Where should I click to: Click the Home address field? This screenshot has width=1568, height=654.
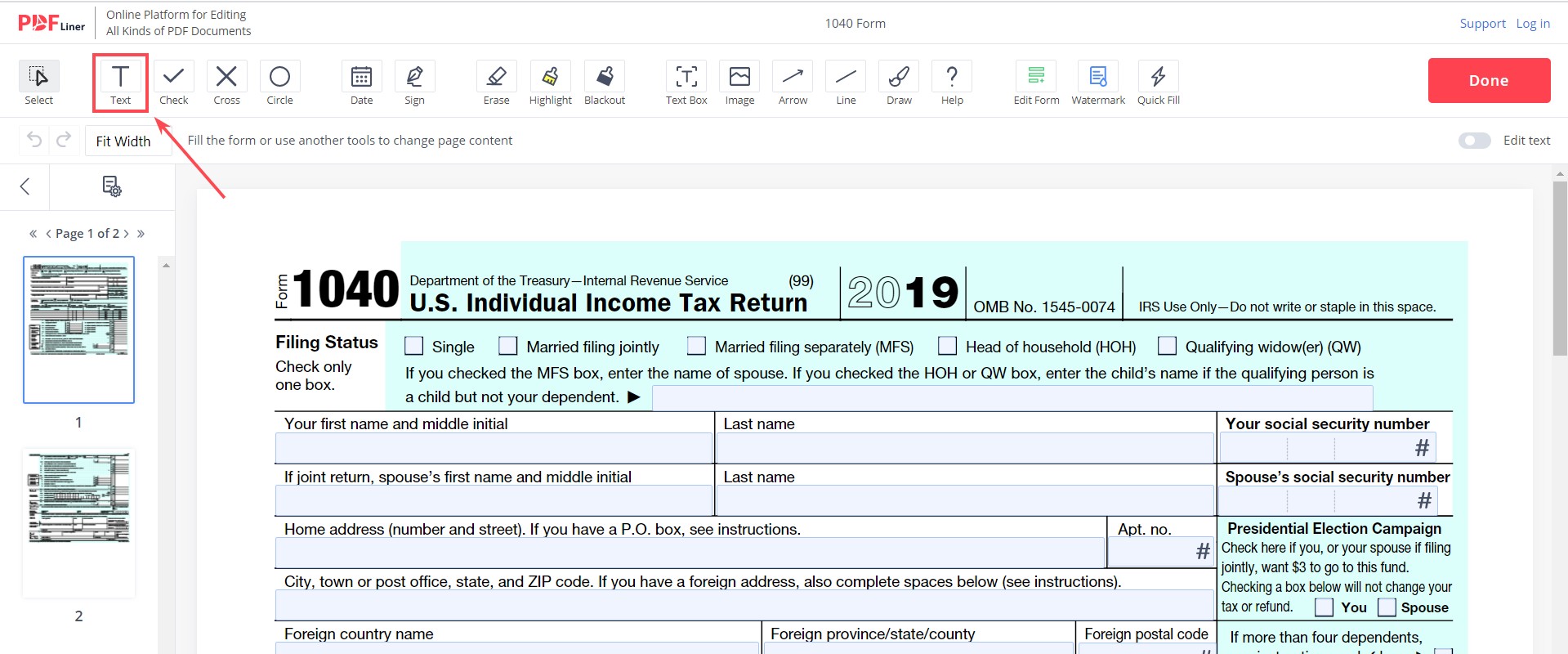[690, 553]
